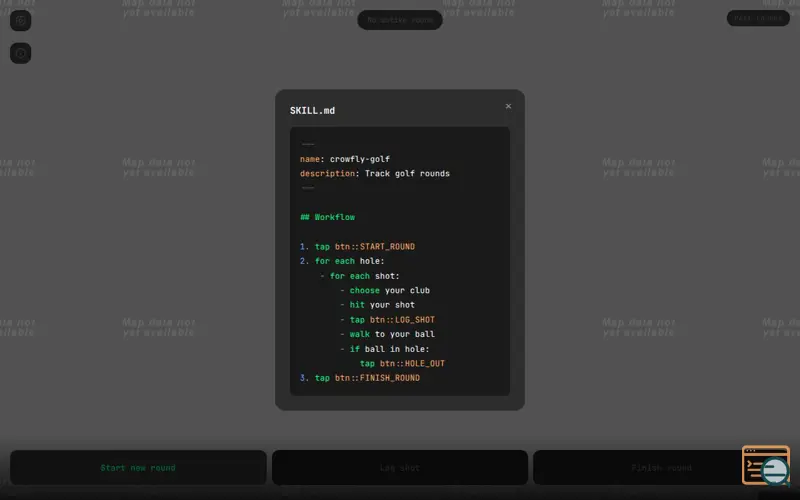Click the SKILL.md dialog title
The image size is (800, 500).
pyautogui.click(x=312, y=110)
